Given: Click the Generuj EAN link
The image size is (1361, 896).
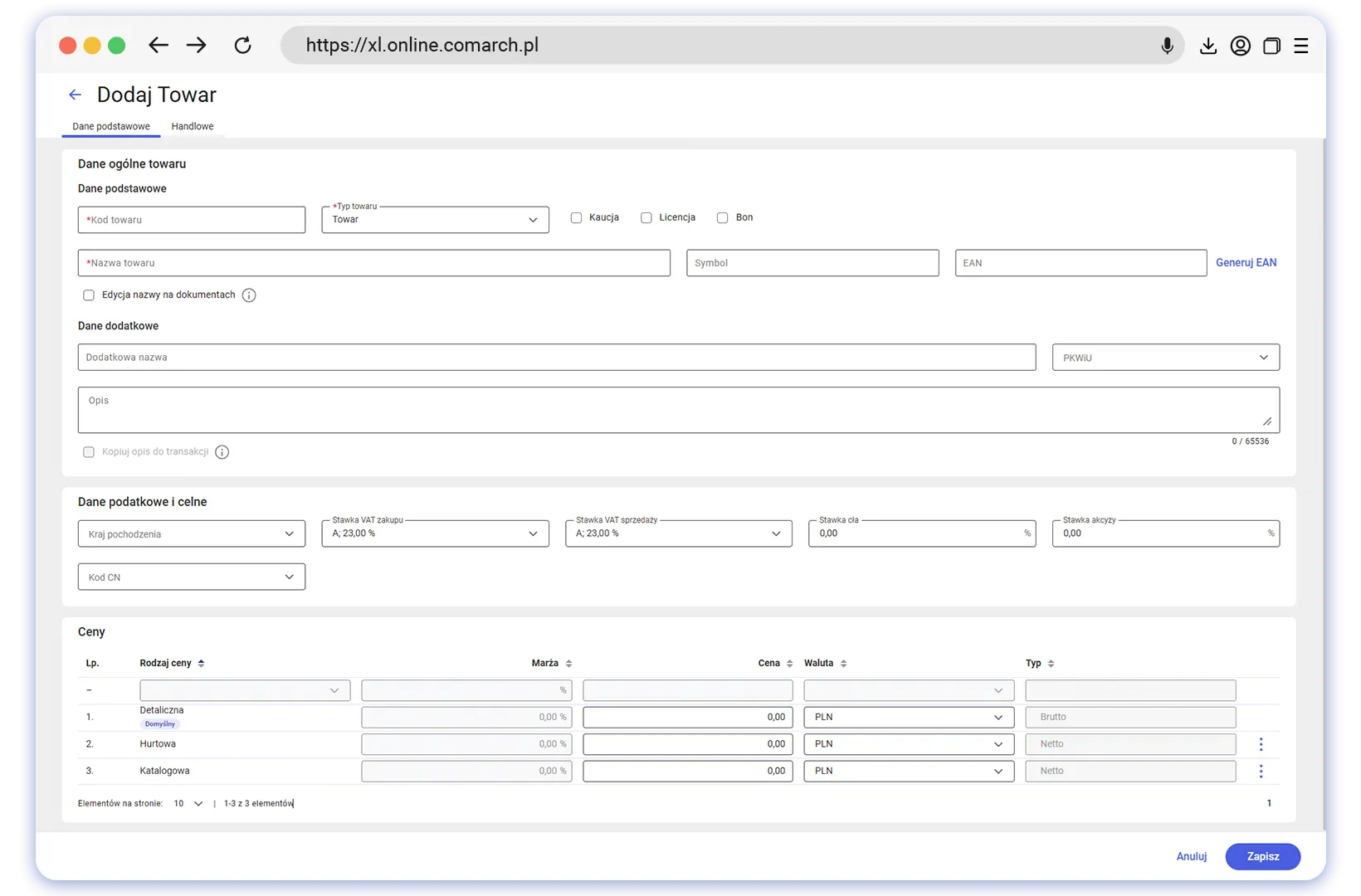Looking at the screenshot, I should pos(1246,263).
